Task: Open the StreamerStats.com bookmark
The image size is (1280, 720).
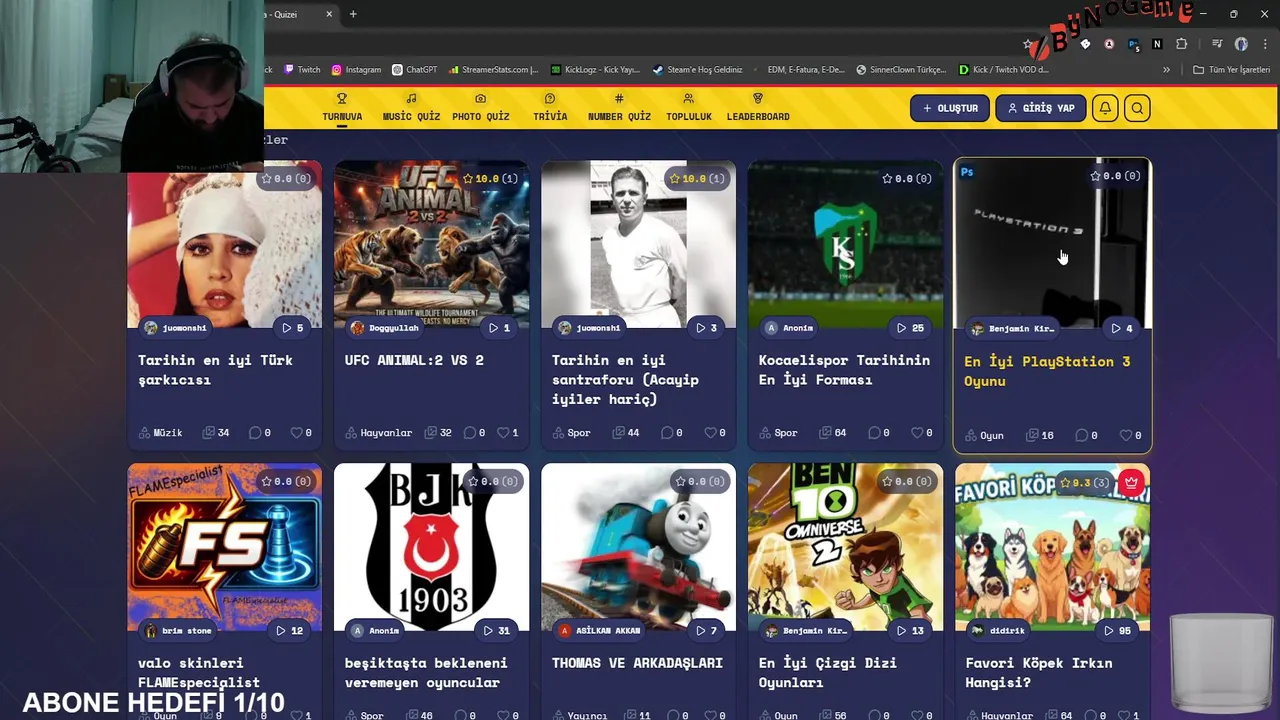Action: coord(494,70)
